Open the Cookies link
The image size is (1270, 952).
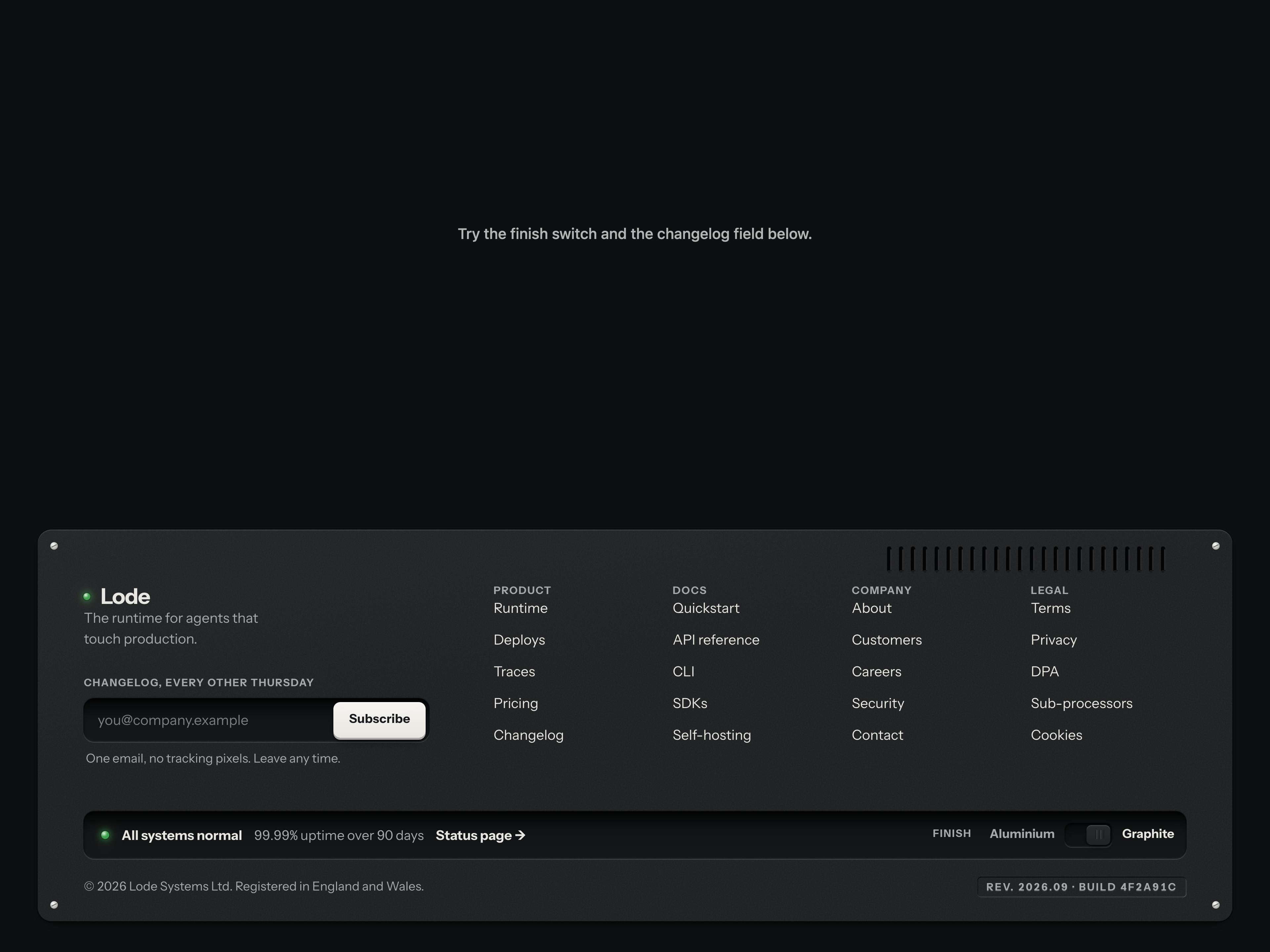pos(1056,735)
